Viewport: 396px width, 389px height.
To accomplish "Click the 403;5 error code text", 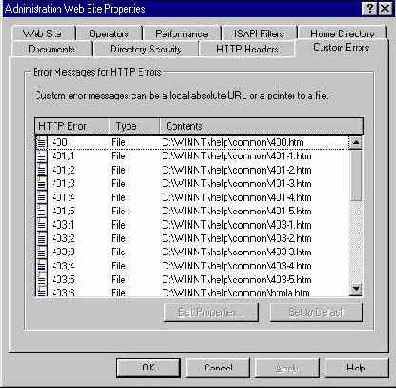I will [63, 279].
